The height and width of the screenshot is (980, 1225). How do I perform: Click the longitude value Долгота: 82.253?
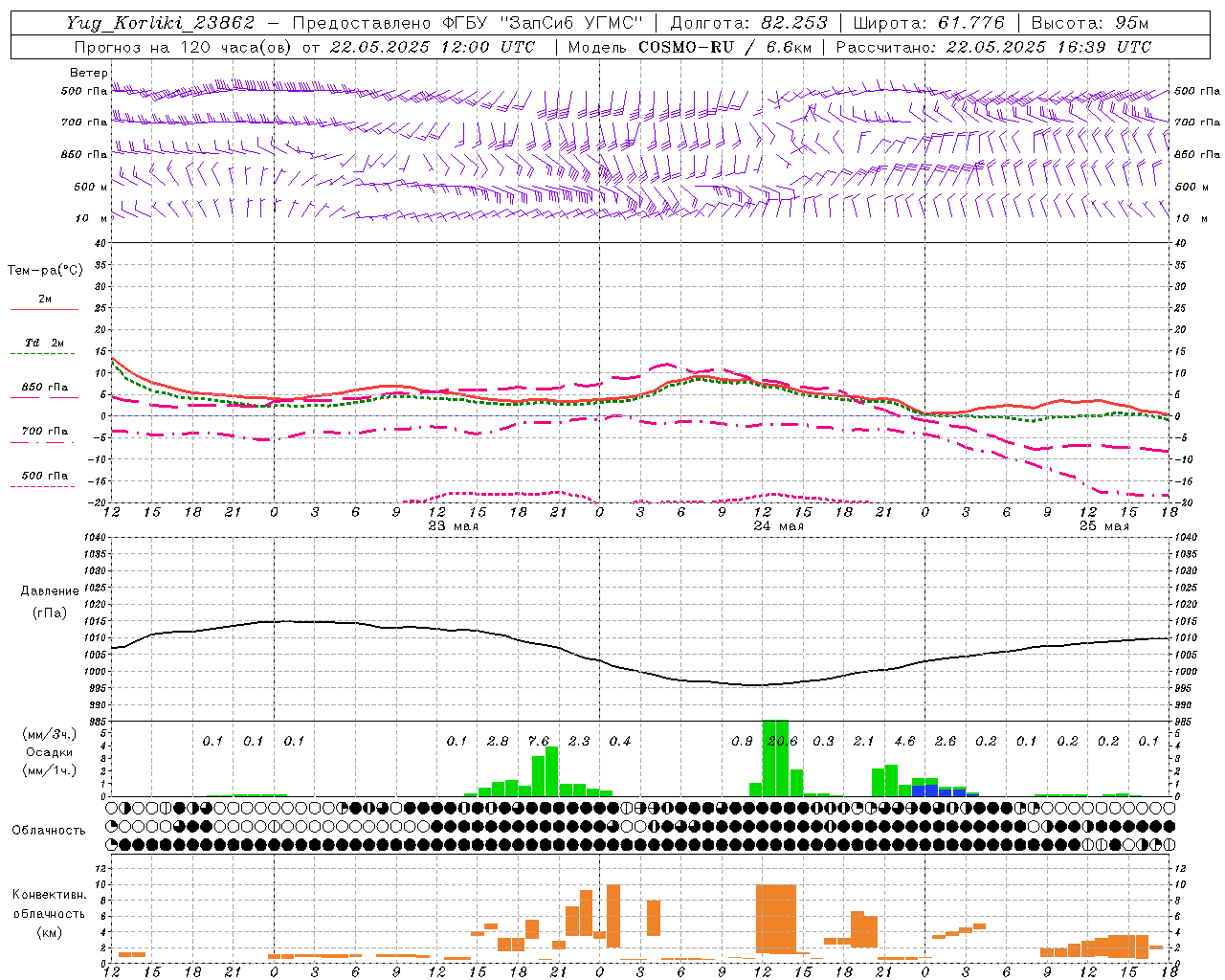(x=751, y=23)
